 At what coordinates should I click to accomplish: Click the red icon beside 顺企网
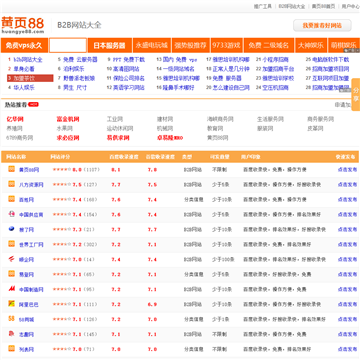[x=12, y=259]
